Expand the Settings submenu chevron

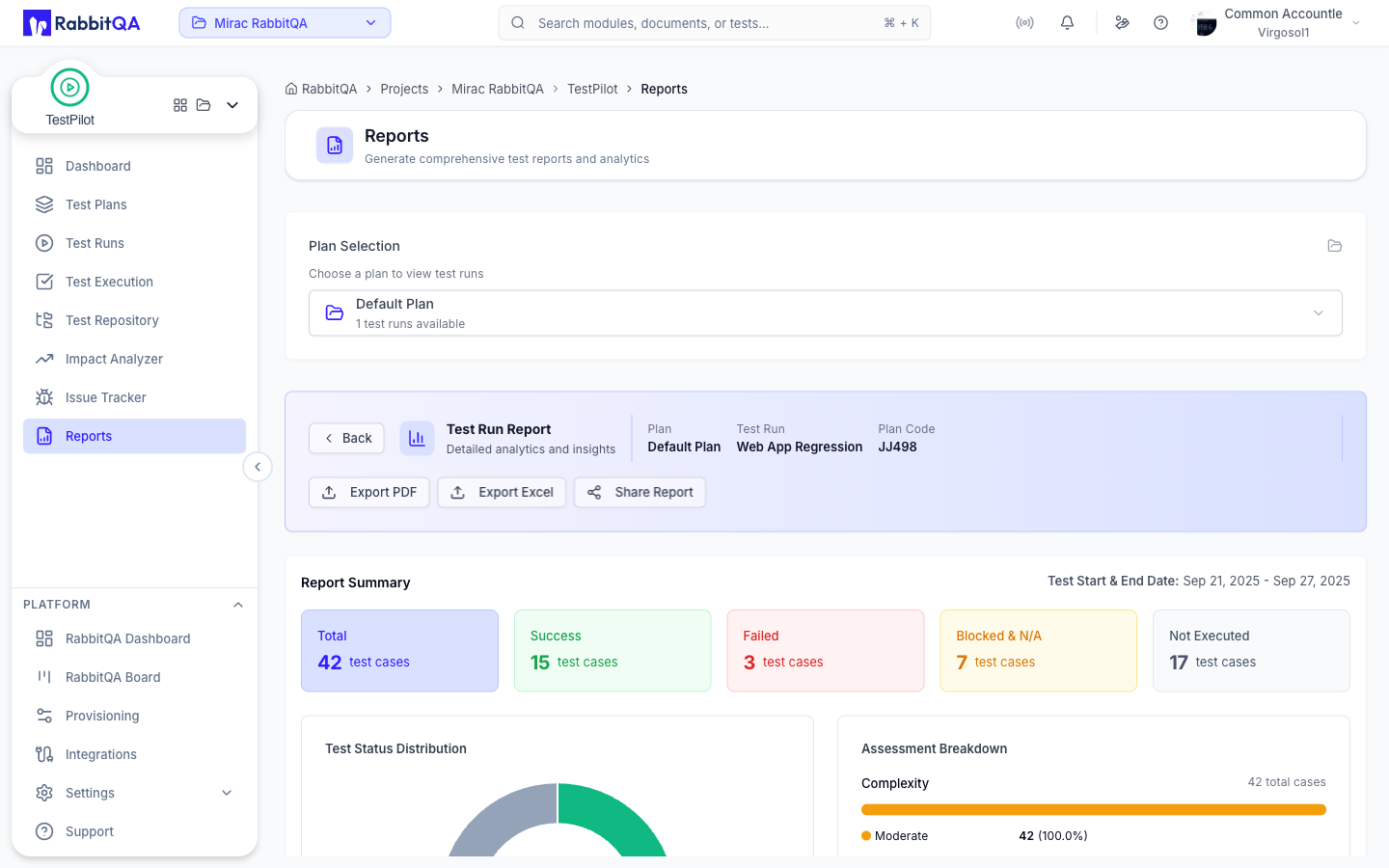tap(227, 793)
